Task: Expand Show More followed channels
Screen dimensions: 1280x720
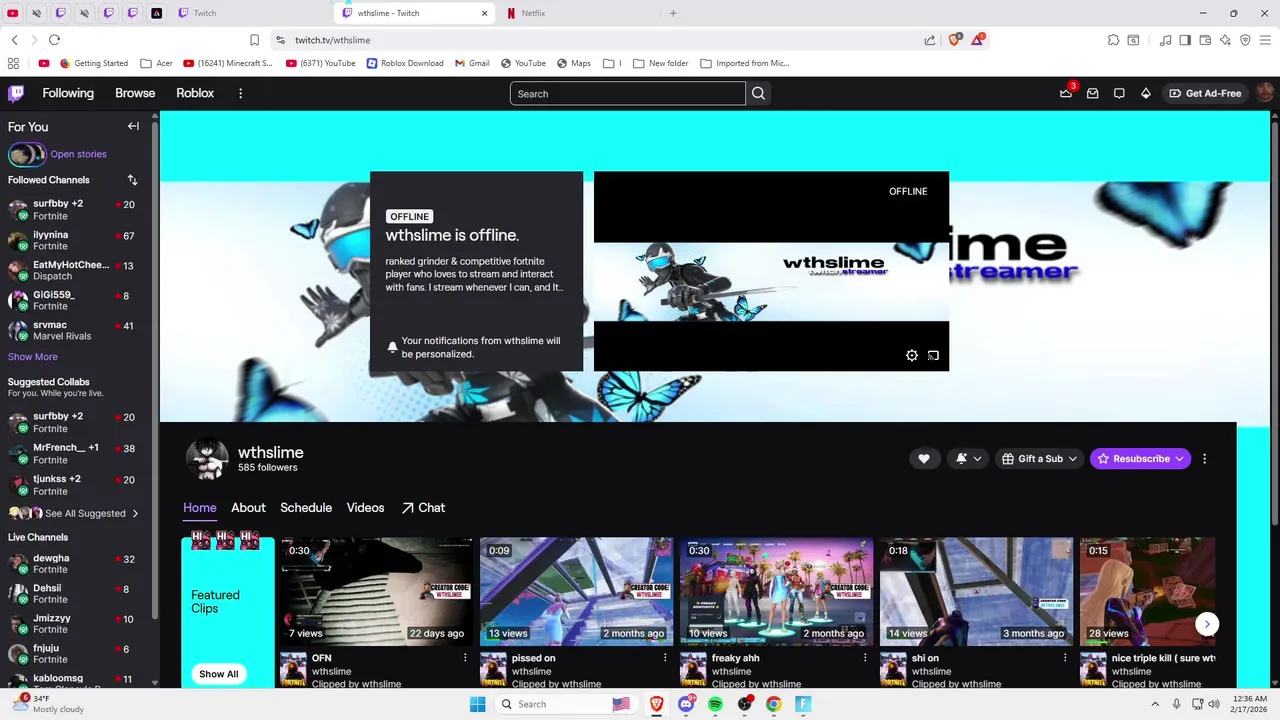Action: pyautogui.click(x=33, y=357)
